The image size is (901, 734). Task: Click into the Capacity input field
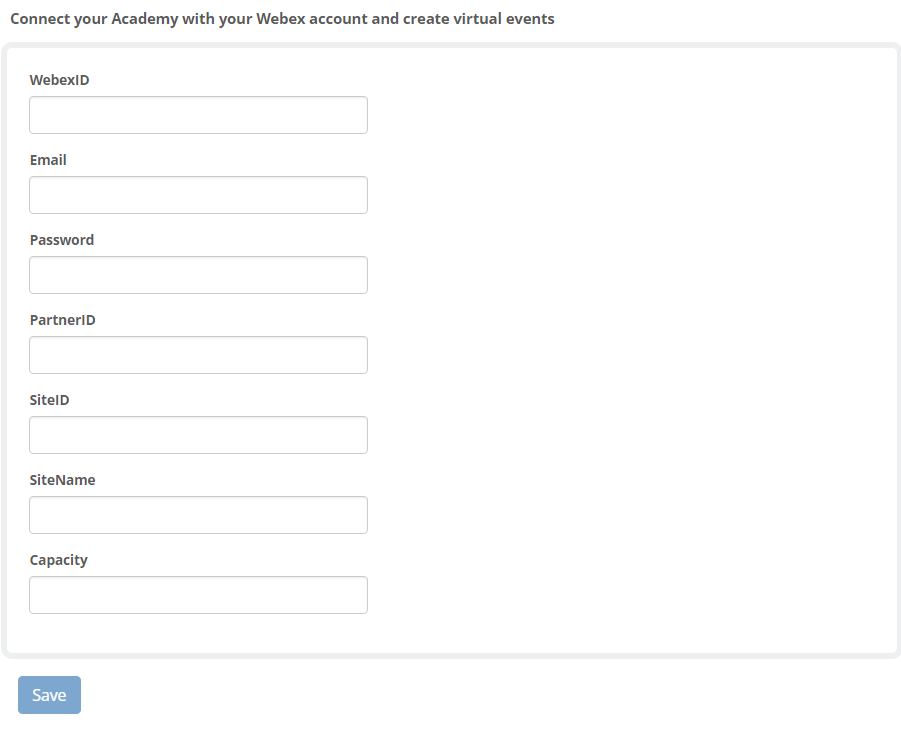pyautogui.click(x=197, y=594)
